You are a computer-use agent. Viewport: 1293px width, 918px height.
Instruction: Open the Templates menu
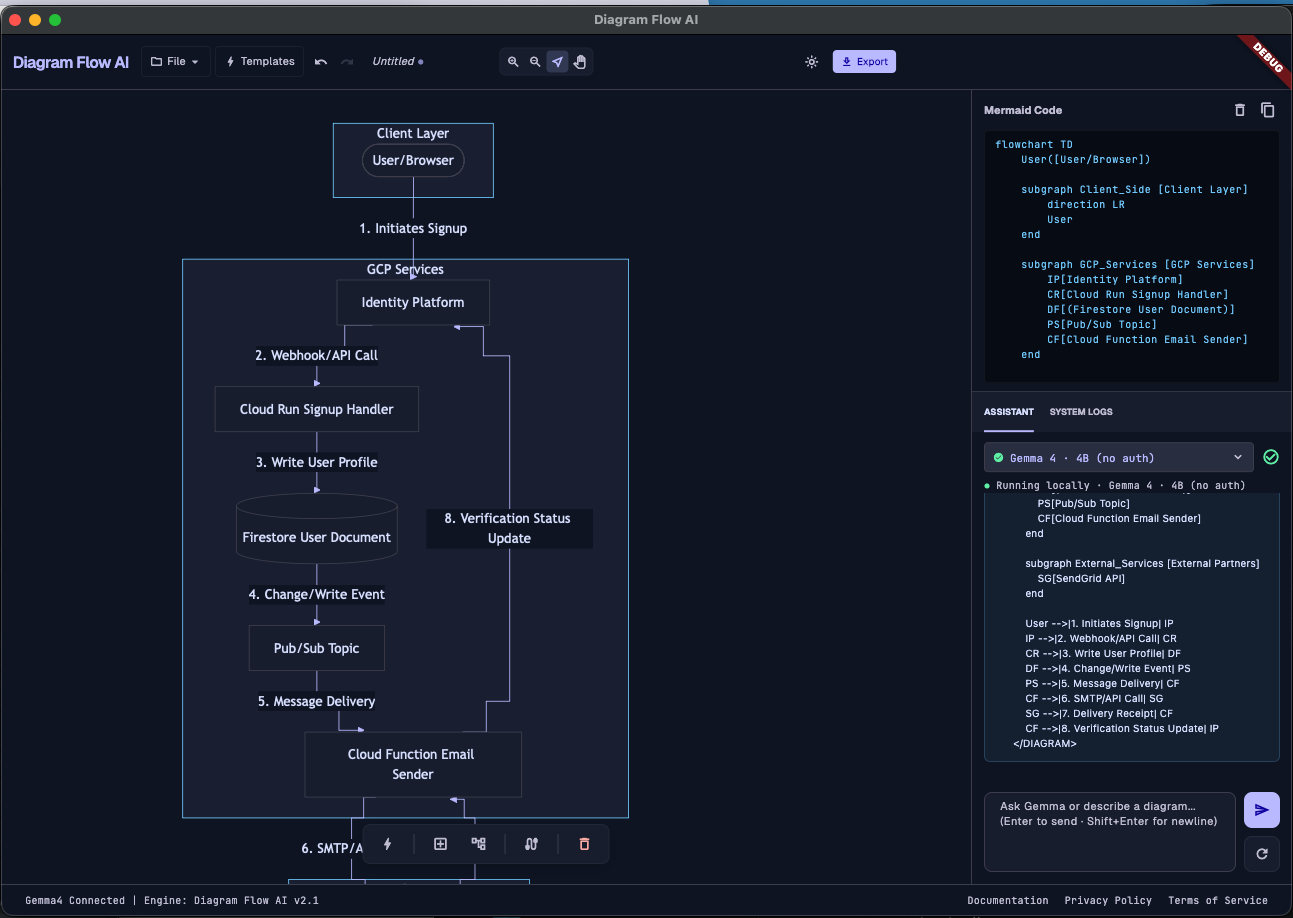coord(260,62)
